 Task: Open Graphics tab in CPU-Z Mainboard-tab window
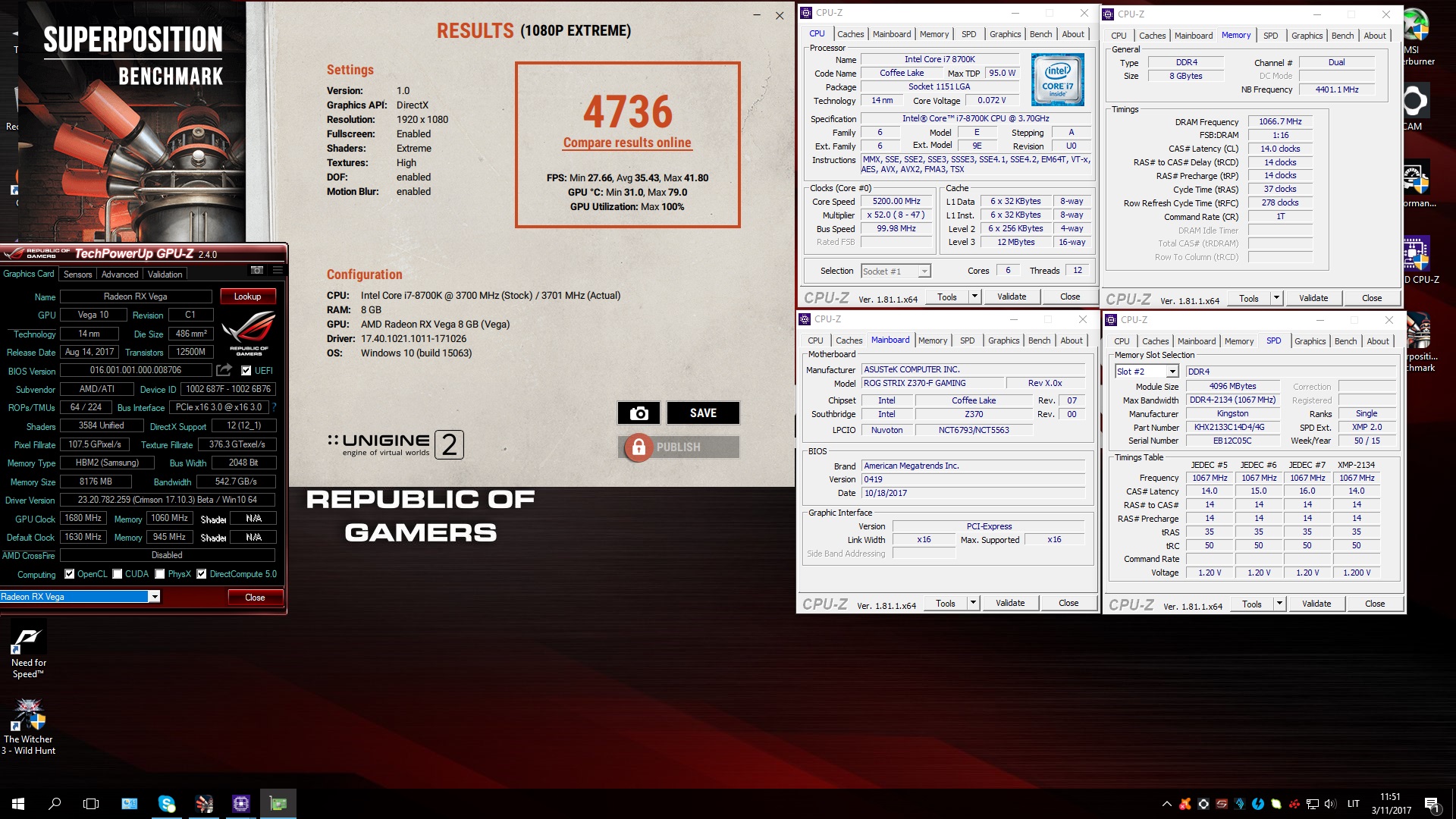click(x=1003, y=340)
